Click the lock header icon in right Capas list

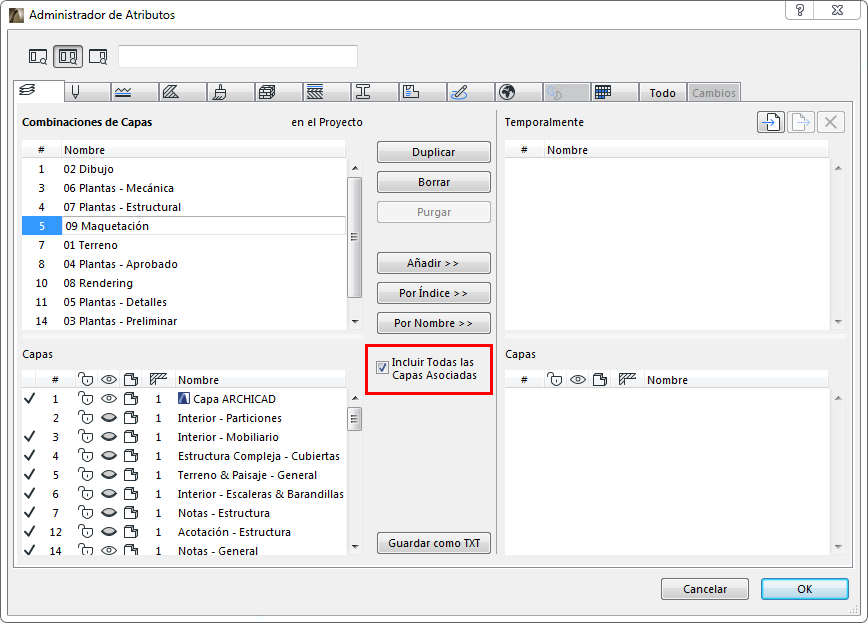point(554,379)
